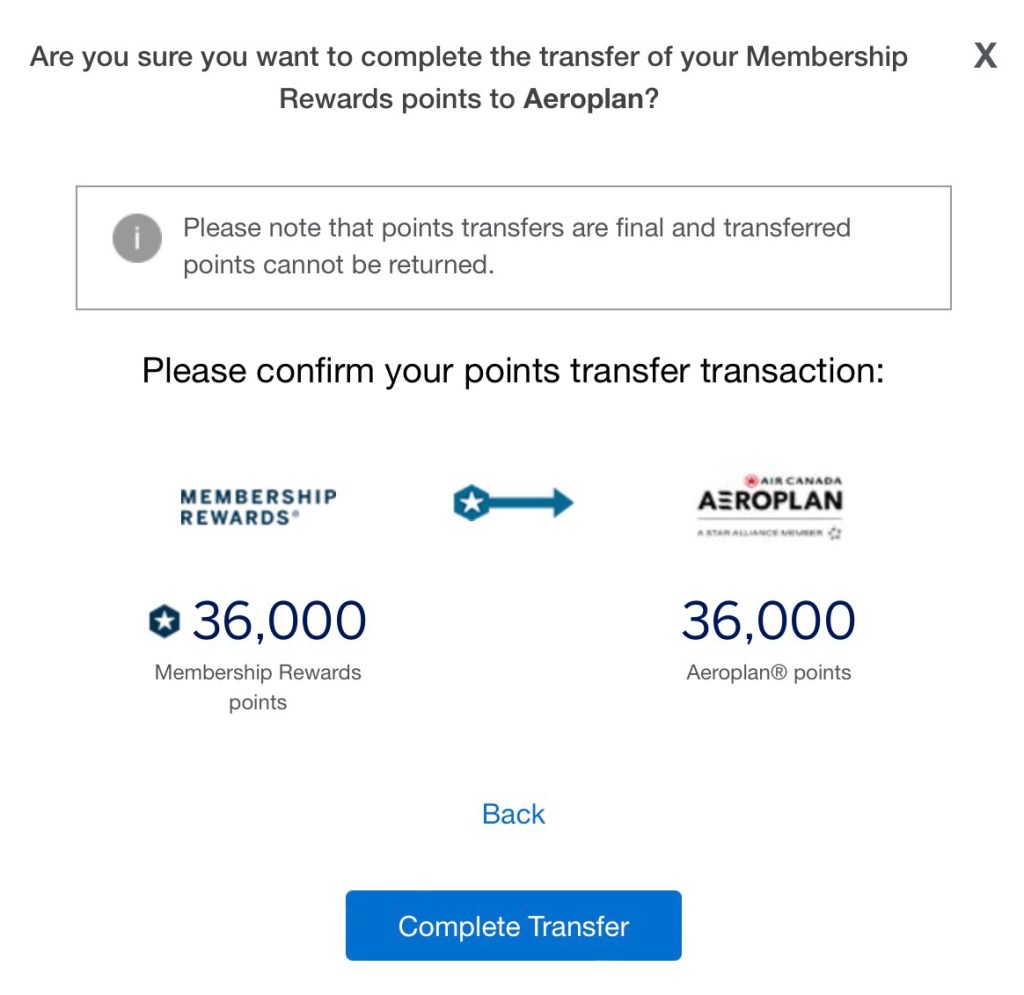The image size is (1024, 995).
Task: Click the "Are you sure" heading text
Action: [468, 57]
